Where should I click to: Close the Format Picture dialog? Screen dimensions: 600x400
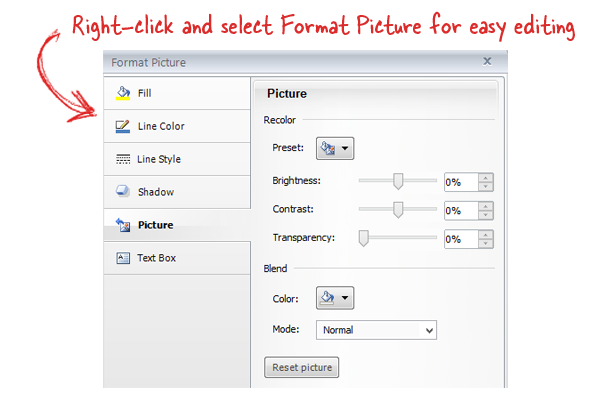(487, 61)
